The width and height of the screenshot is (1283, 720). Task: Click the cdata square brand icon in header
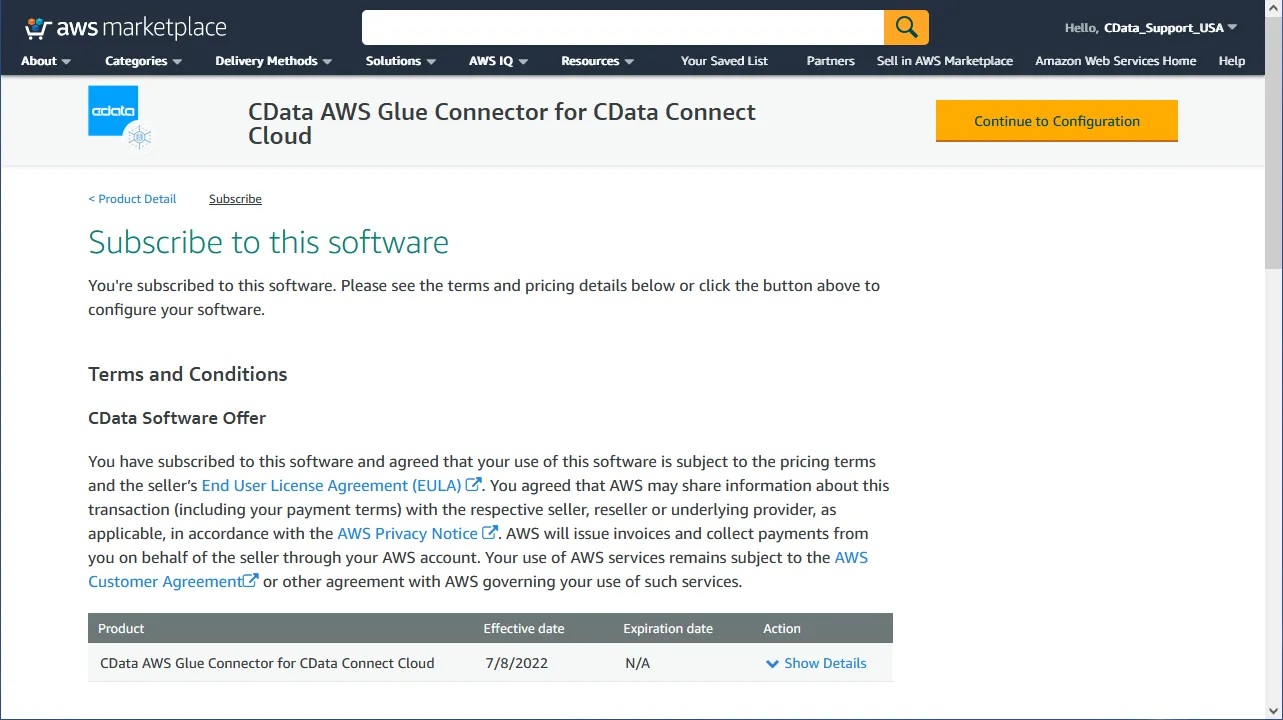[x=113, y=108]
